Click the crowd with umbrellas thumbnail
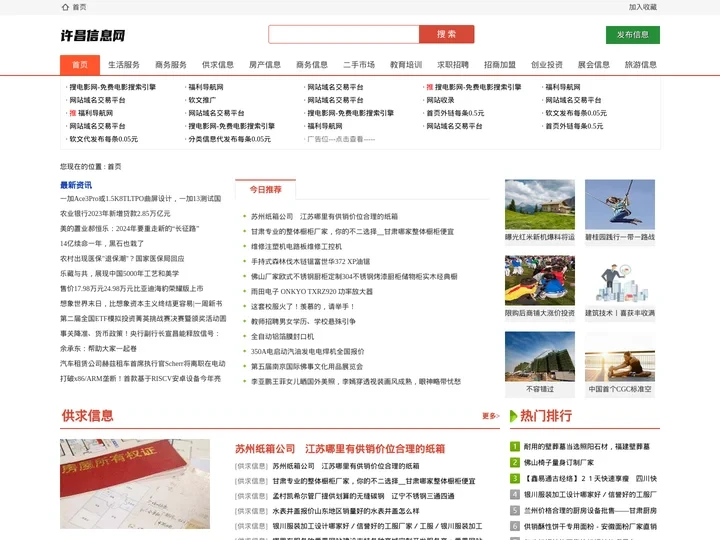This screenshot has width=720, height=540. pos(540,280)
